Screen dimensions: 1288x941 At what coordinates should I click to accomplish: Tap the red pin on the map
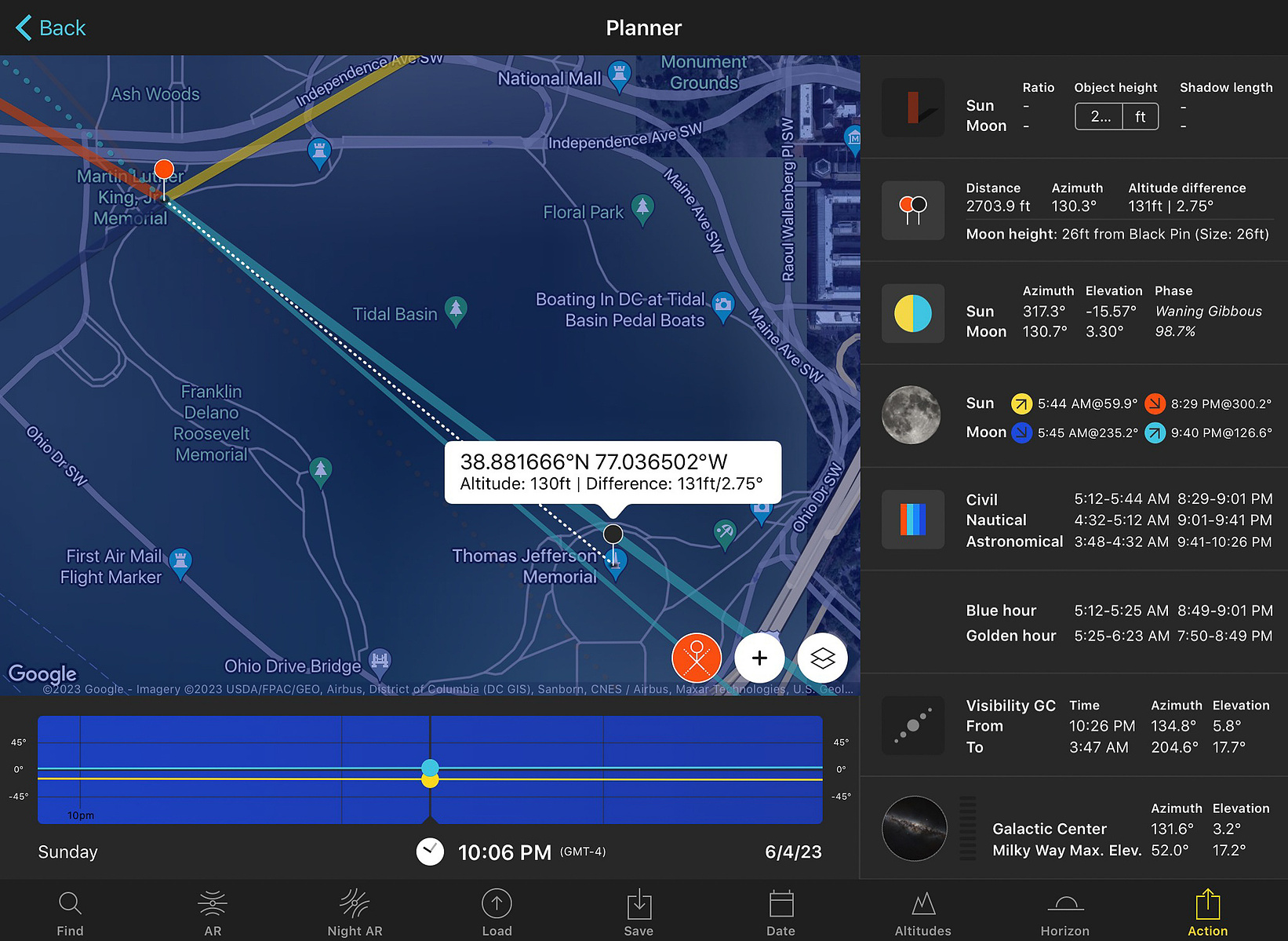click(164, 170)
